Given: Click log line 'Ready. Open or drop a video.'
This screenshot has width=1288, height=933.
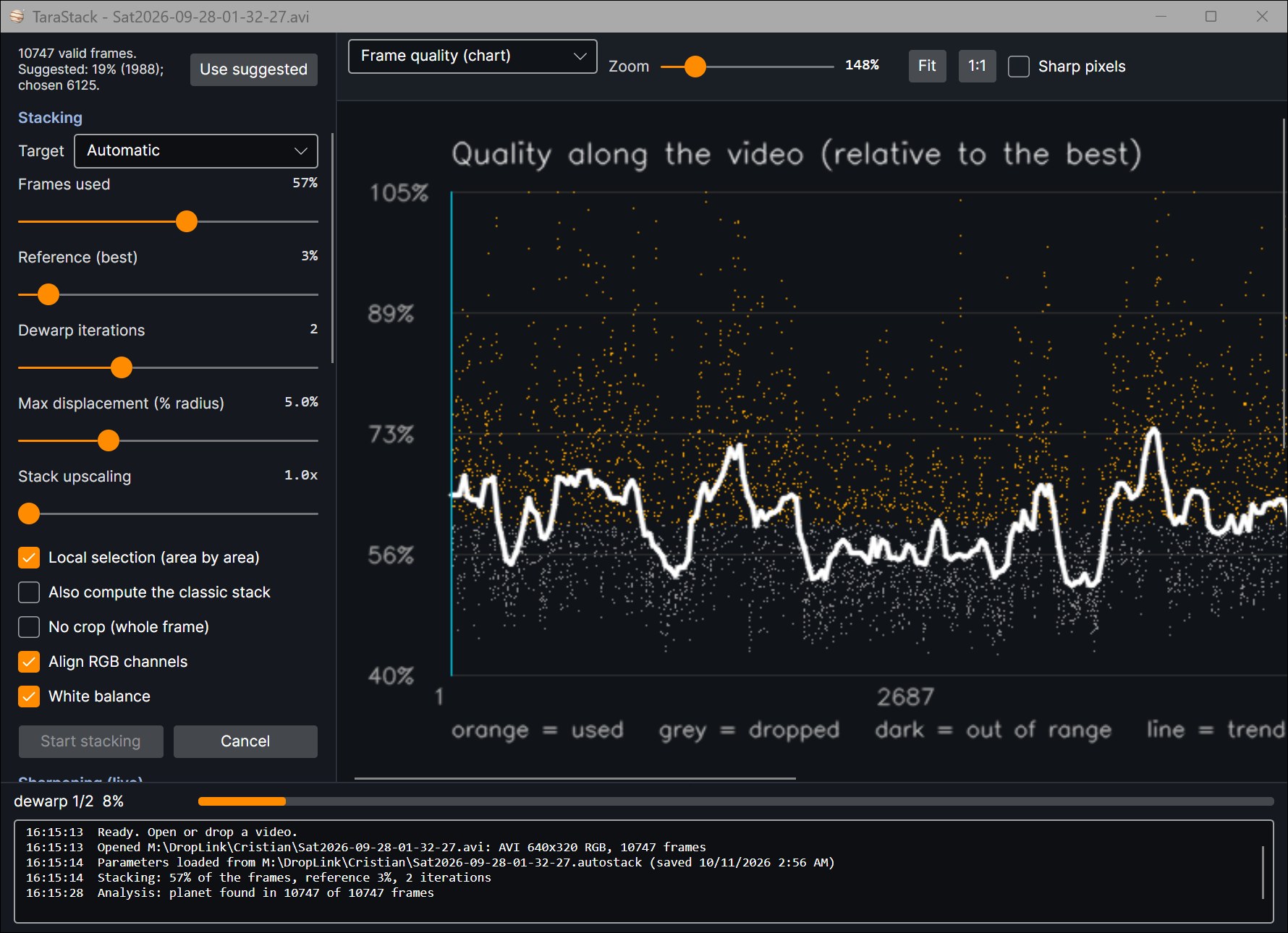Looking at the screenshot, I should click(197, 832).
